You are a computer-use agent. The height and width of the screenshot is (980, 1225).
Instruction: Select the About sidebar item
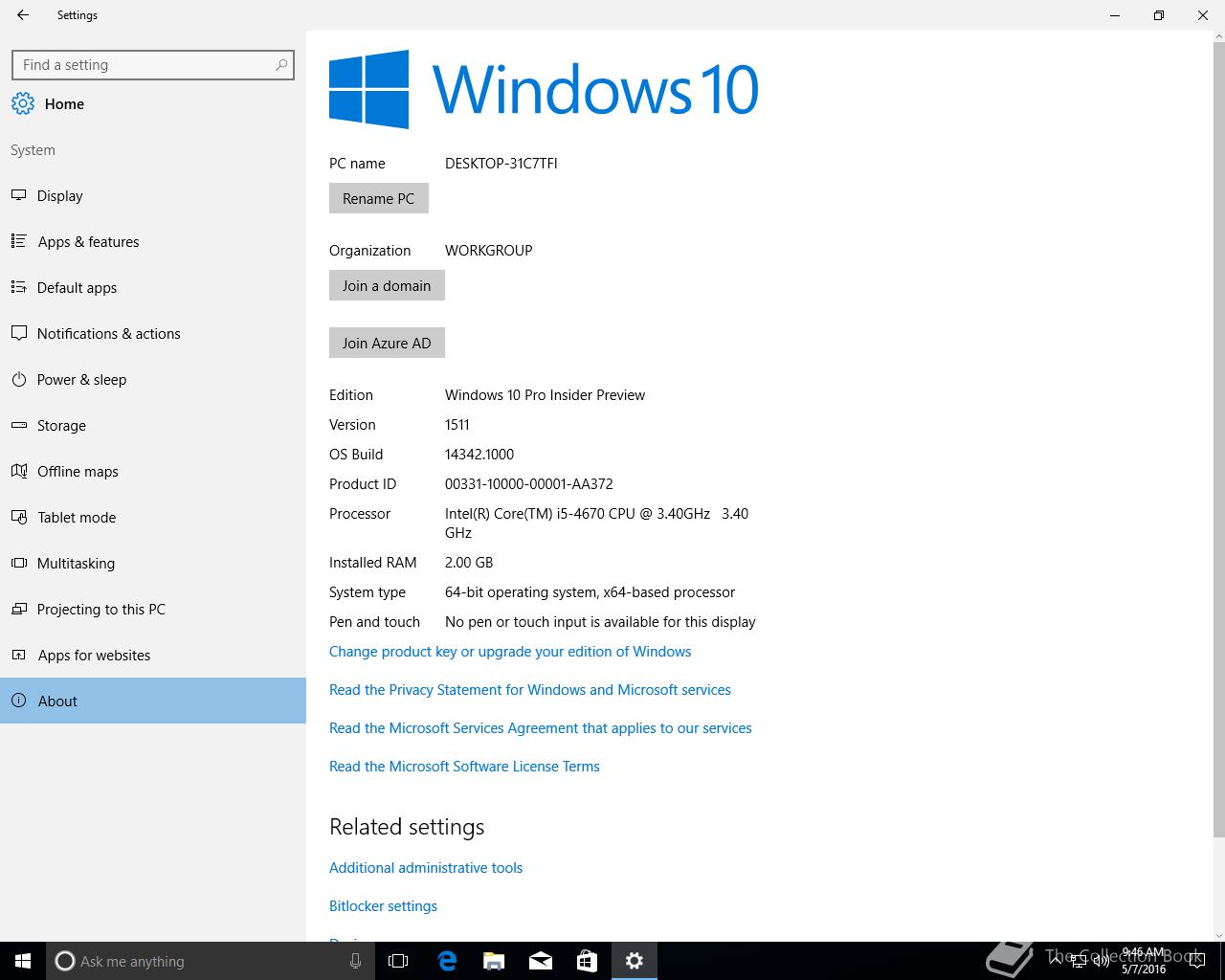pos(153,701)
